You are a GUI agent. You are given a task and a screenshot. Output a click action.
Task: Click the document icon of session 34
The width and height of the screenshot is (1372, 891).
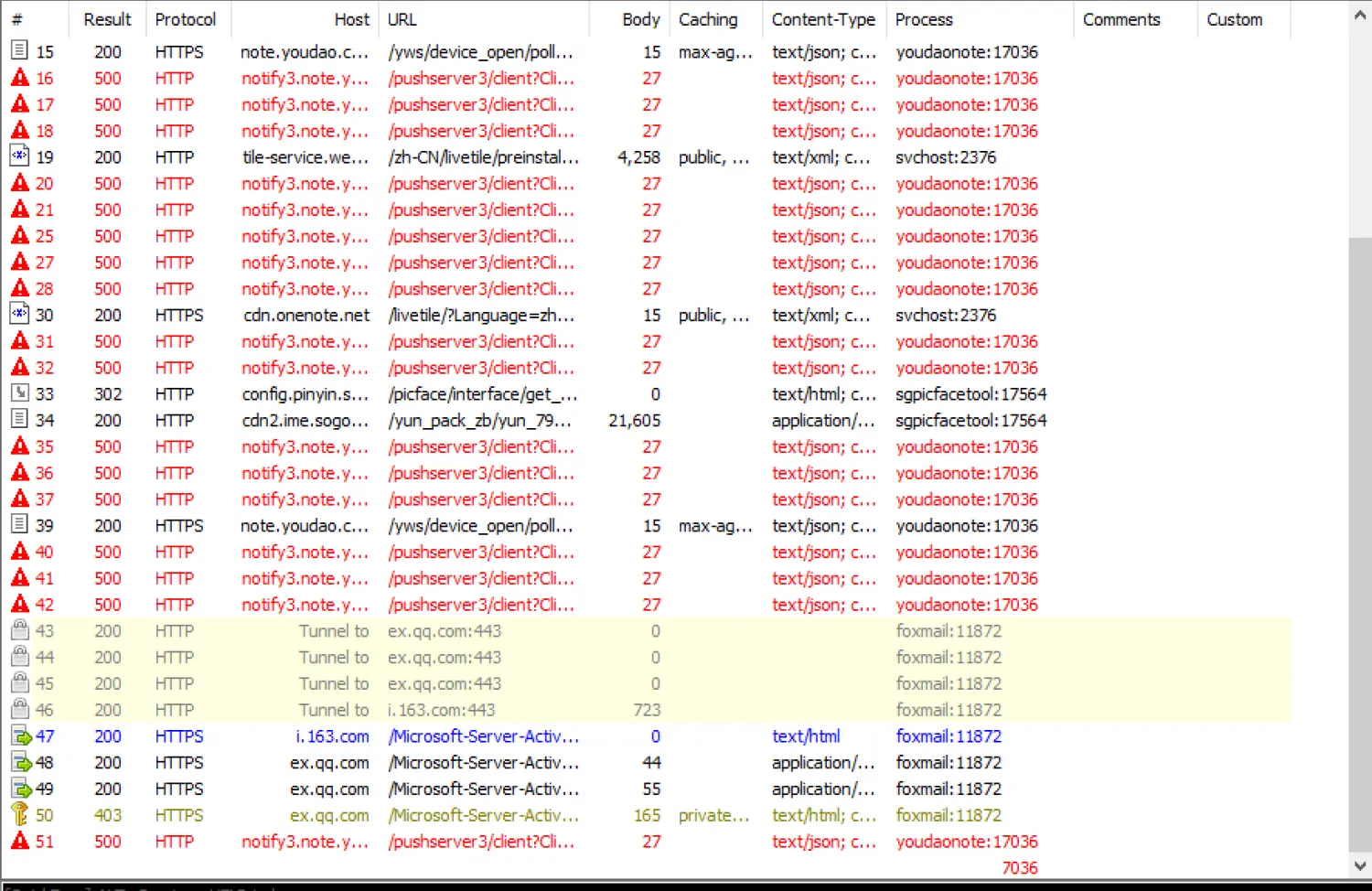[x=19, y=420]
